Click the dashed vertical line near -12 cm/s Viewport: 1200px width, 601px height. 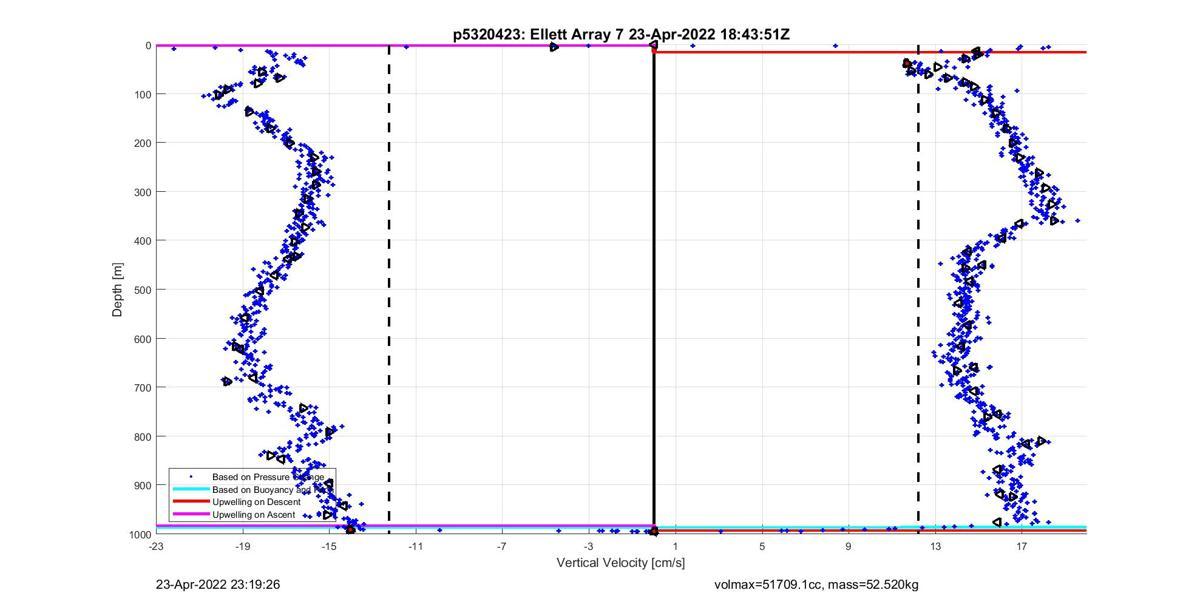coord(389,289)
